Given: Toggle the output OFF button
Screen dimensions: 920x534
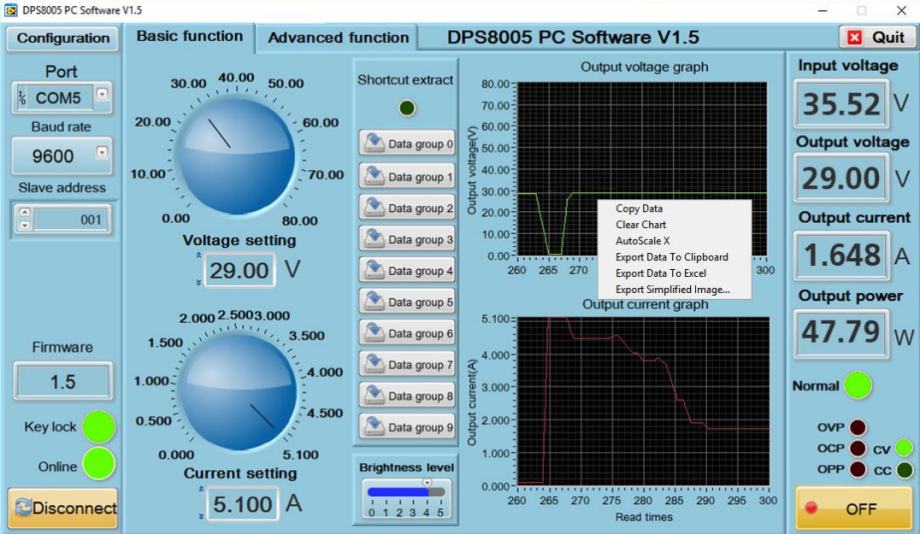Looking at the screenshot, I should point(853,508).
